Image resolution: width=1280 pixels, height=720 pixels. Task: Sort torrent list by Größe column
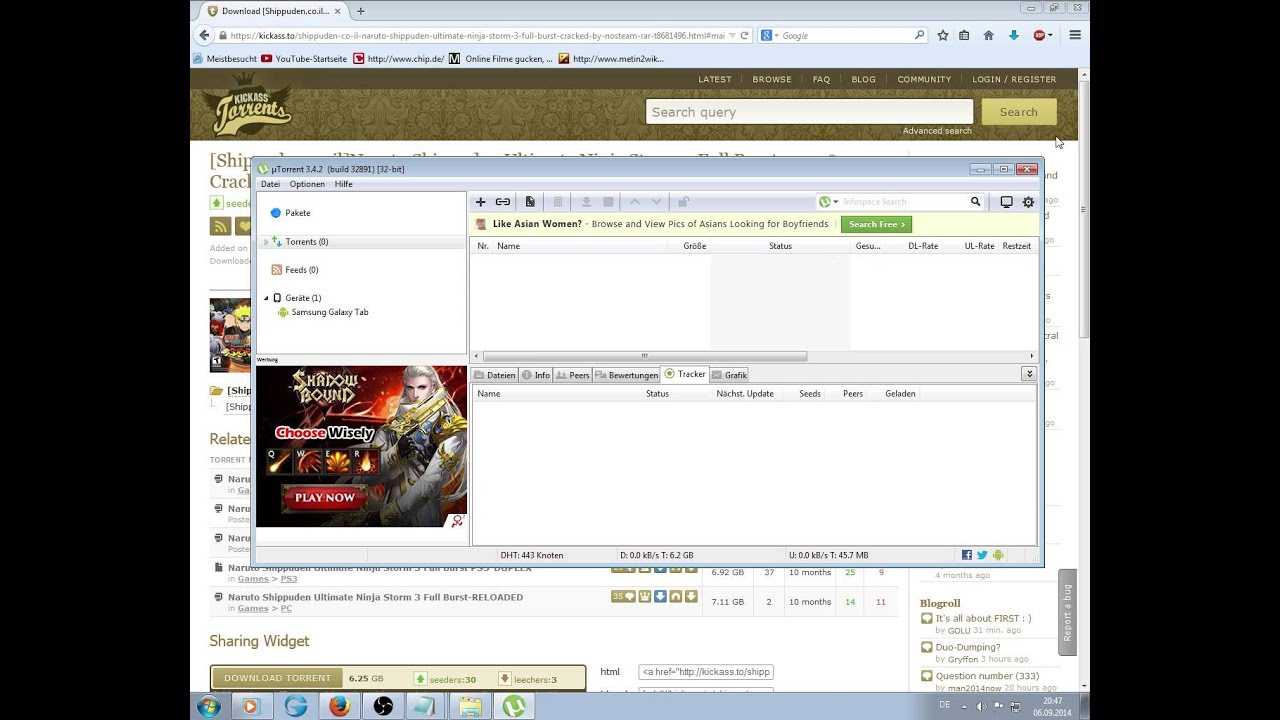click(x=695, y=246)
